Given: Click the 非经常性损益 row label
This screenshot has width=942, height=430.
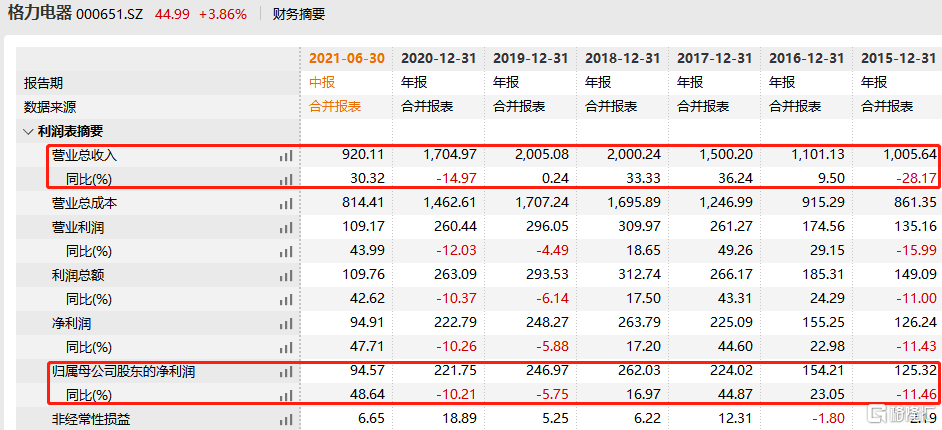Looking at the screenshot, I should [x=91, y=419].
